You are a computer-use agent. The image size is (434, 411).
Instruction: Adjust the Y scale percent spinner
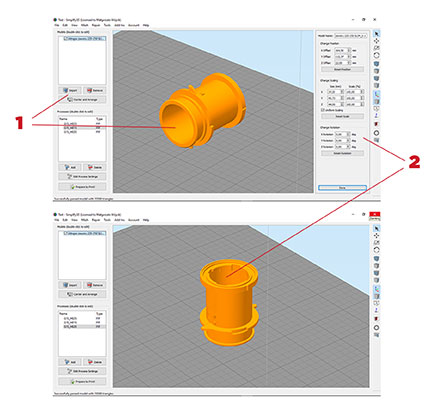tap(362, 98)
